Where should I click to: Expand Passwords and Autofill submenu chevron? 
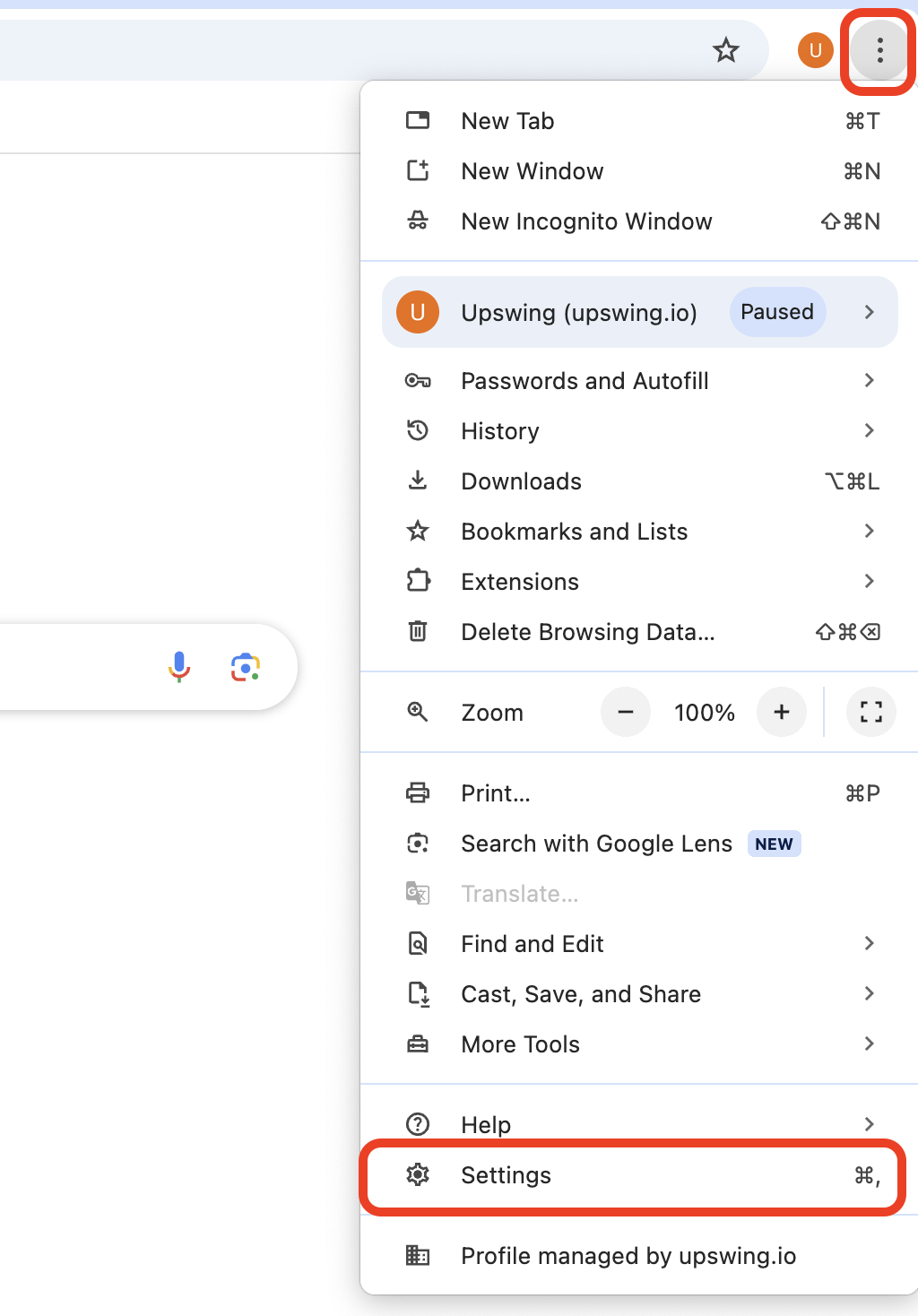(869, 380)
